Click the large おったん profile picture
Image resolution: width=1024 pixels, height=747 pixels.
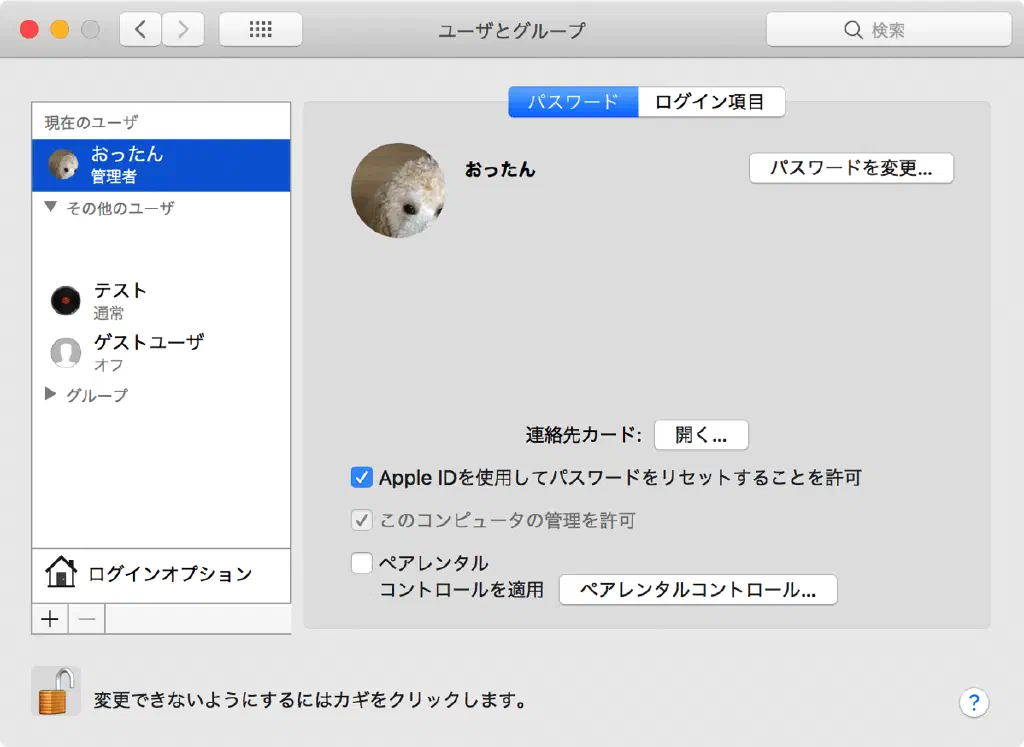click(x=398, y=191)
